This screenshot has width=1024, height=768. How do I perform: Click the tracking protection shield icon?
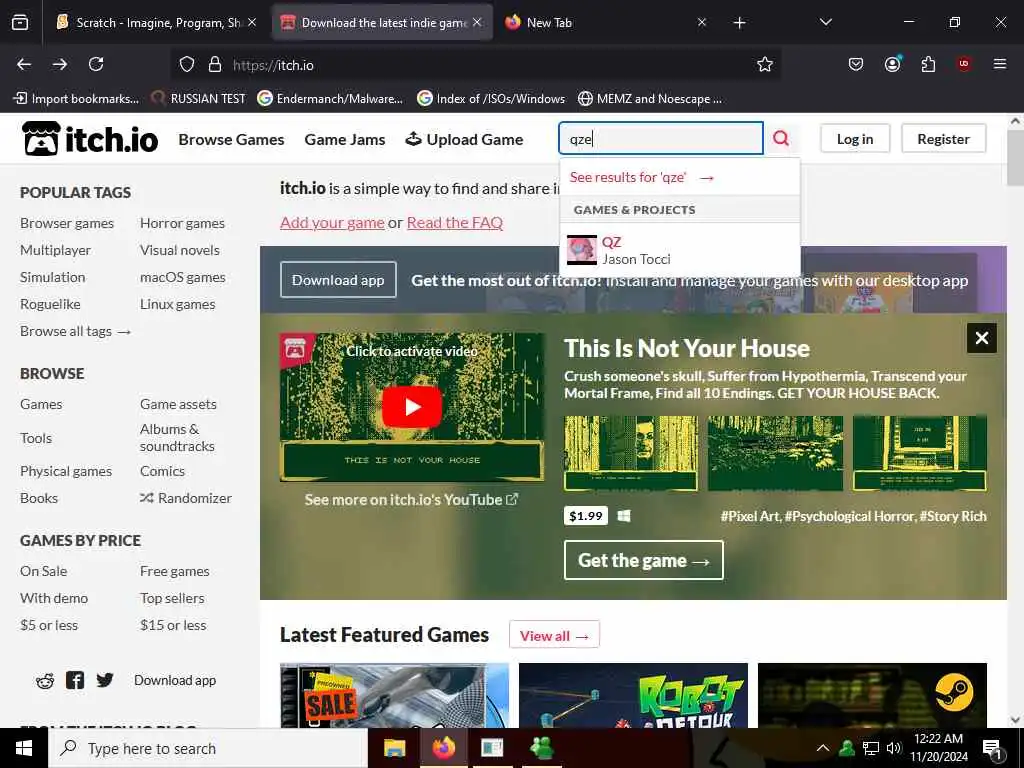click(x=187, y=65)
